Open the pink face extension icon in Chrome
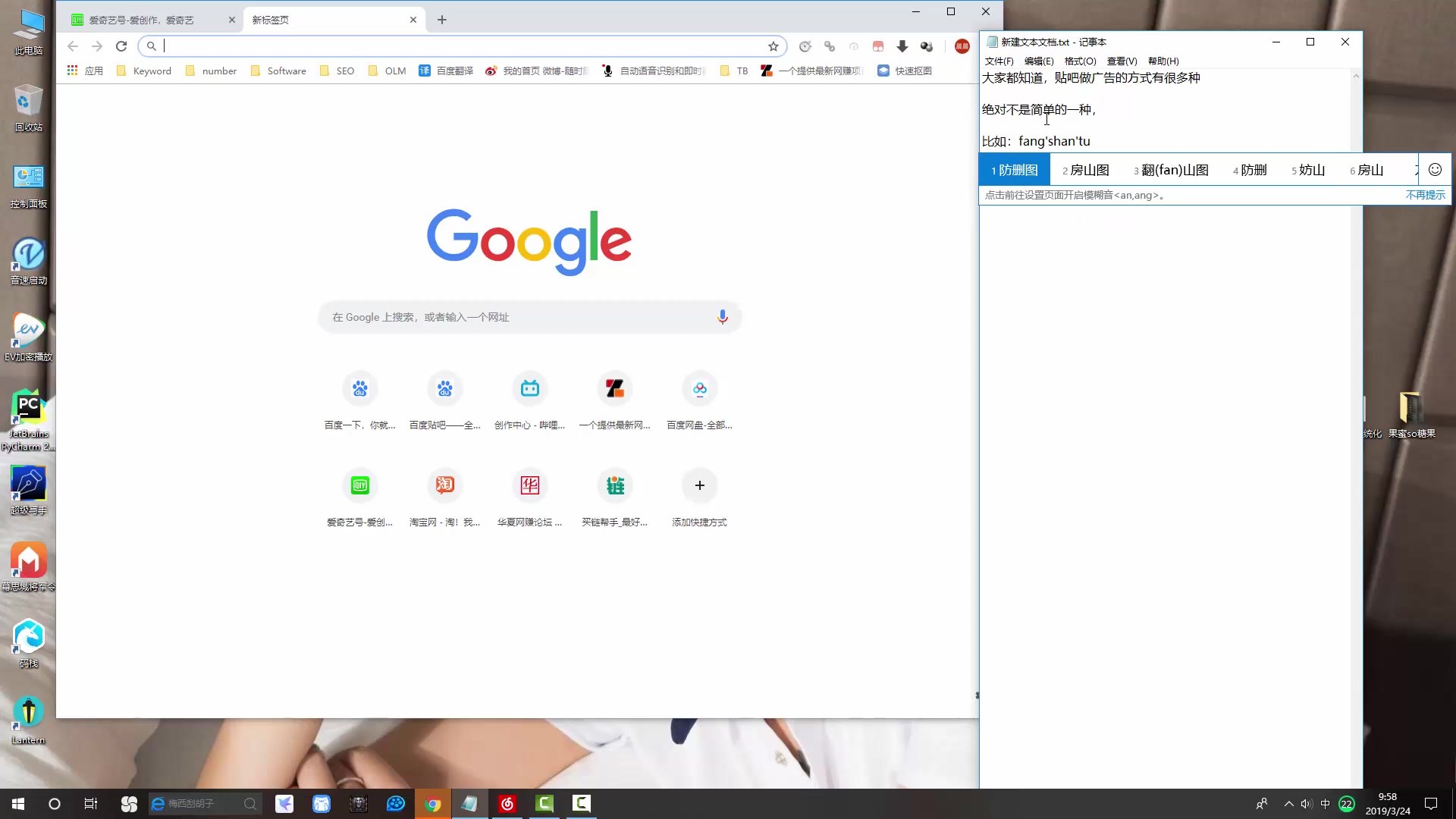The height and width of the screenshot is (819, 1456). coord(878,46)
